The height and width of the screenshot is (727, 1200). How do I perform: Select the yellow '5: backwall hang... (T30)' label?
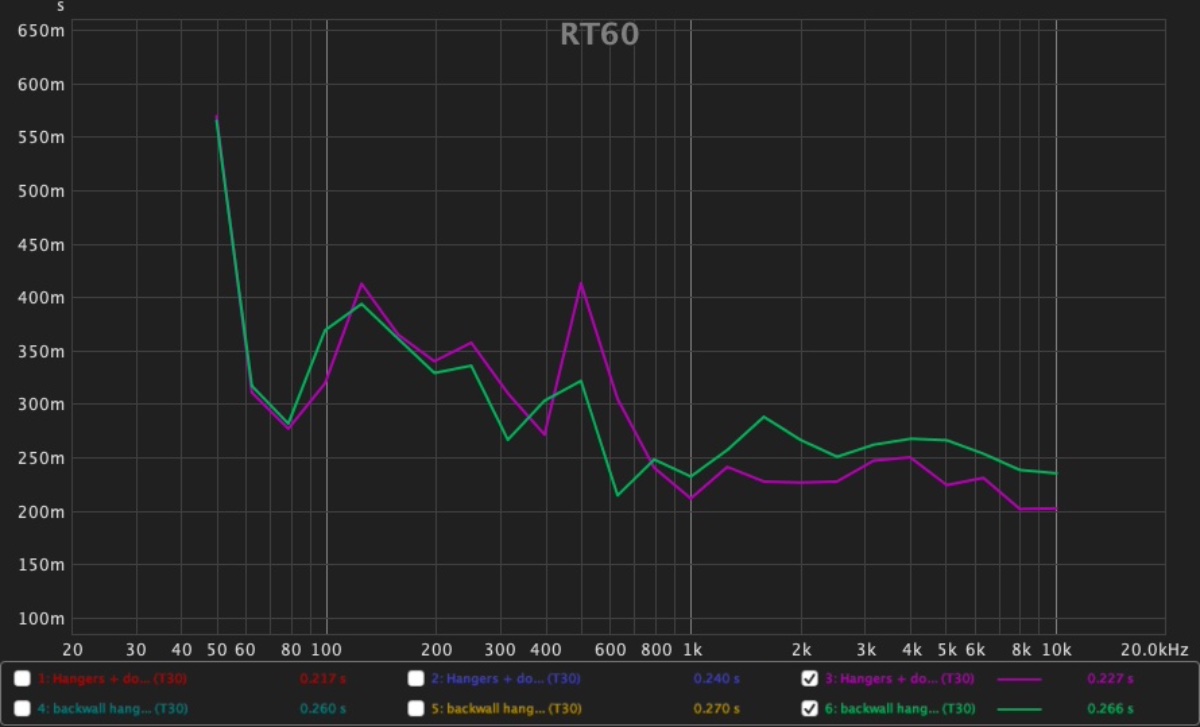[505, 709]
